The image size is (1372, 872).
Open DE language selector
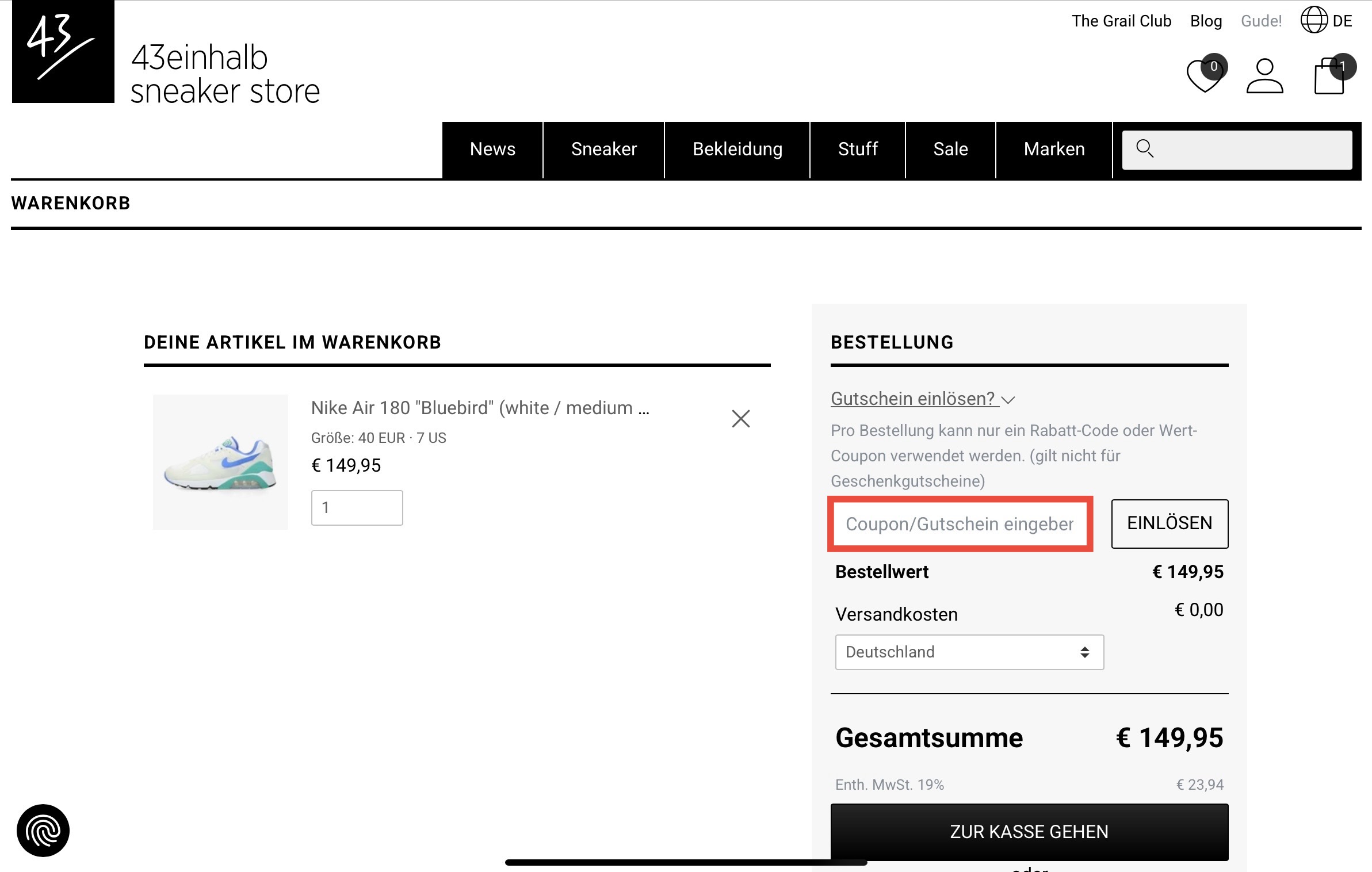point(1342,21)
